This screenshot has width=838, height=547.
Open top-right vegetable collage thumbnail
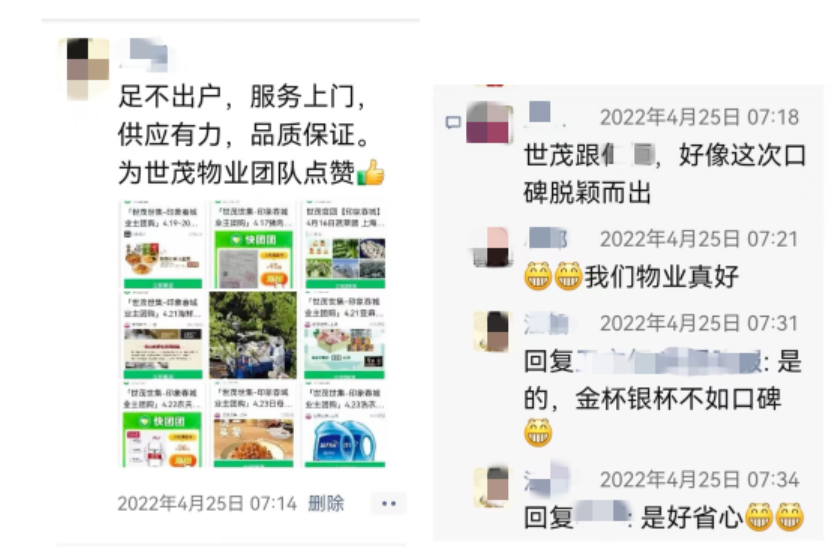344,245
